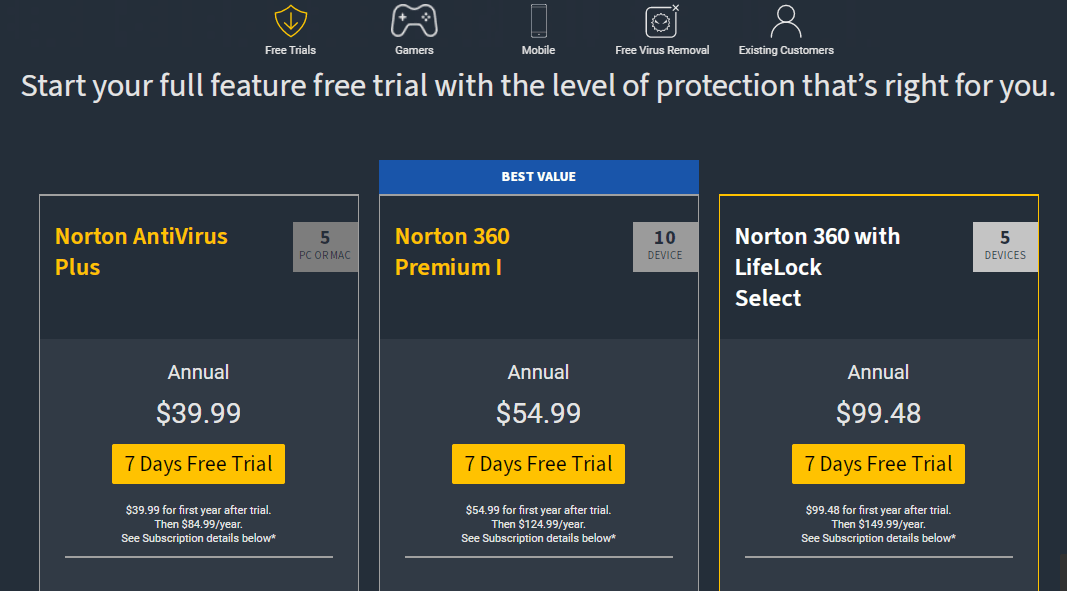
Task: Click the $54.99 annual price
Action: 538,413
